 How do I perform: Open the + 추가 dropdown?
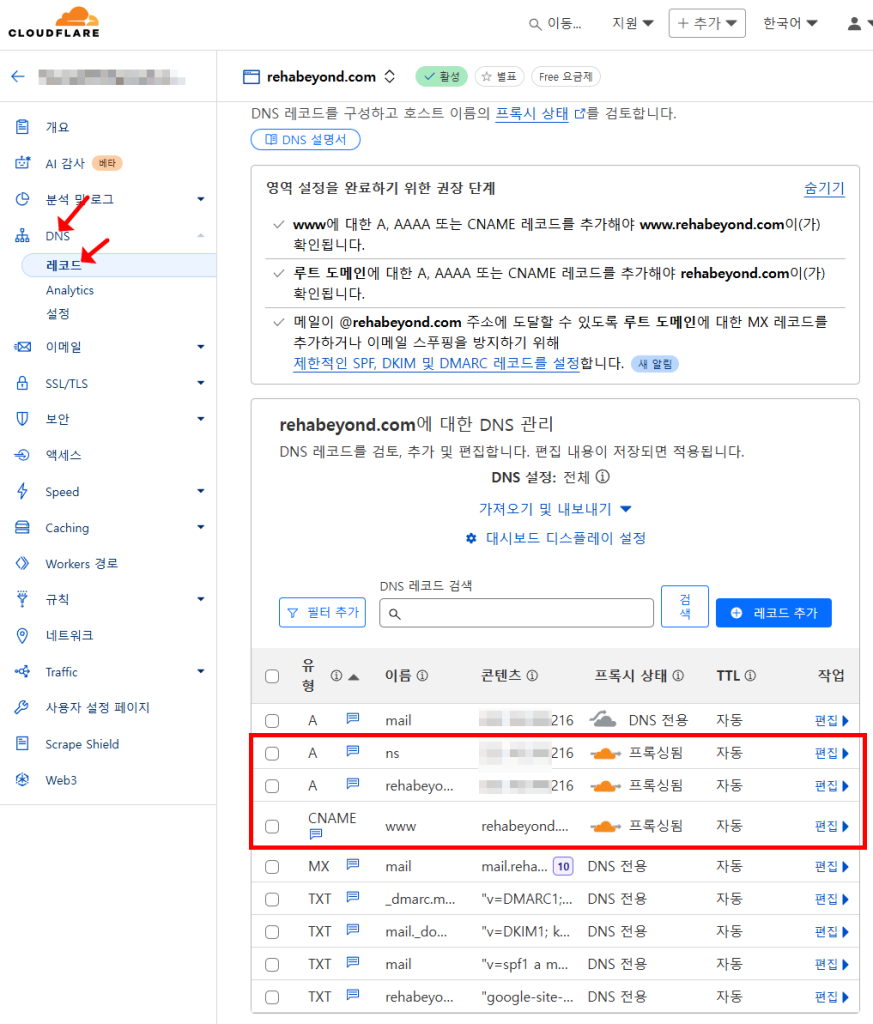pyautogui.click(x=707, y=24)
